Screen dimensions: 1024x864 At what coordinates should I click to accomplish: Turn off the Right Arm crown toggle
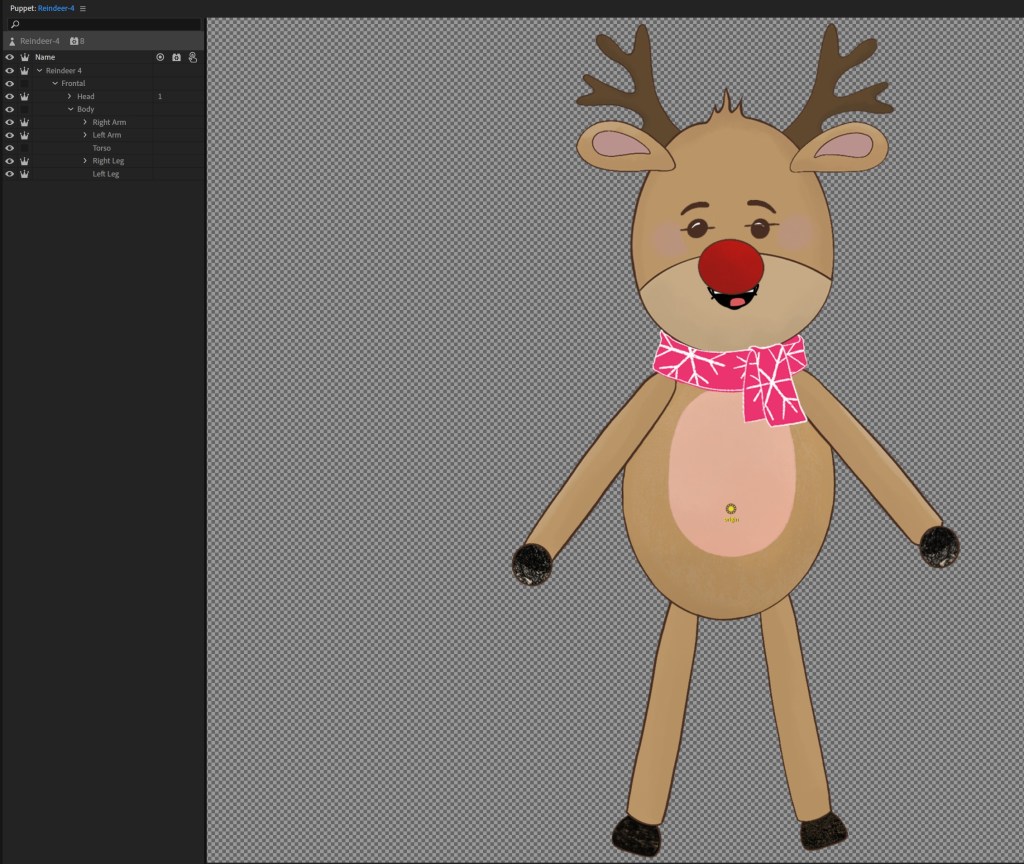pyautogui.click(x=24, y=122)
